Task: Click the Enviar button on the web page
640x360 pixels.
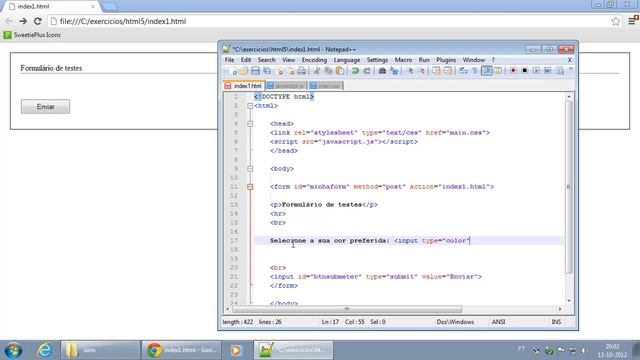Action: [45, 107]
